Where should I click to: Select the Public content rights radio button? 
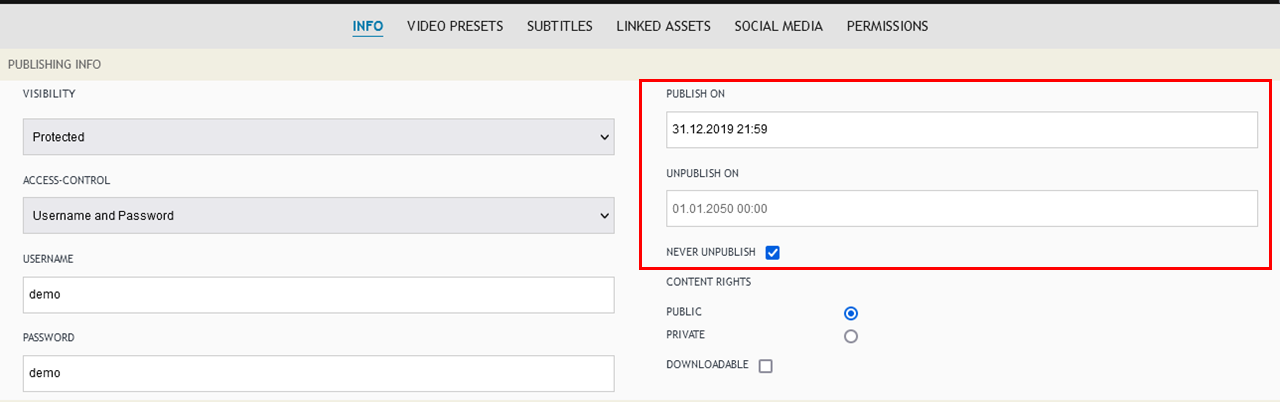click(x=851, y=313)
